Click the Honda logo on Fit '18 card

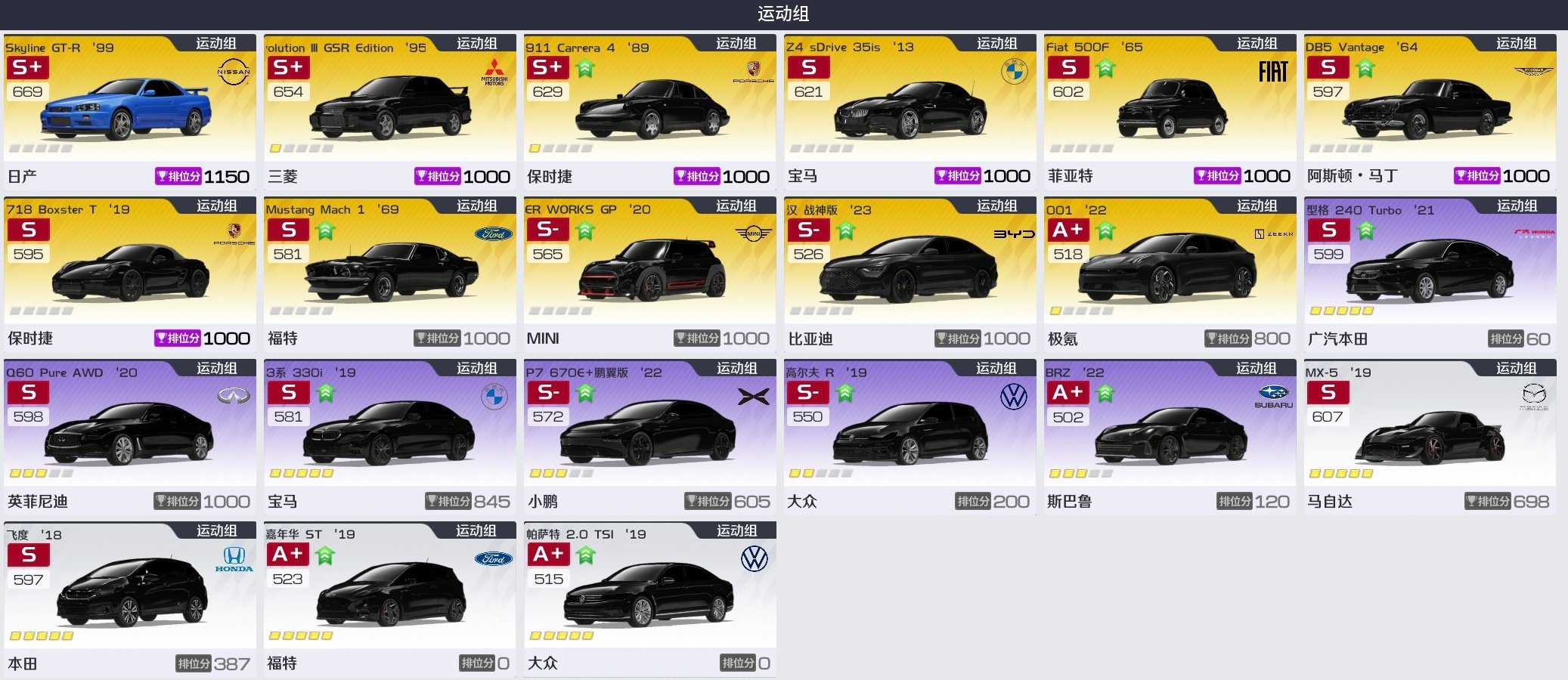coord(234,559)
